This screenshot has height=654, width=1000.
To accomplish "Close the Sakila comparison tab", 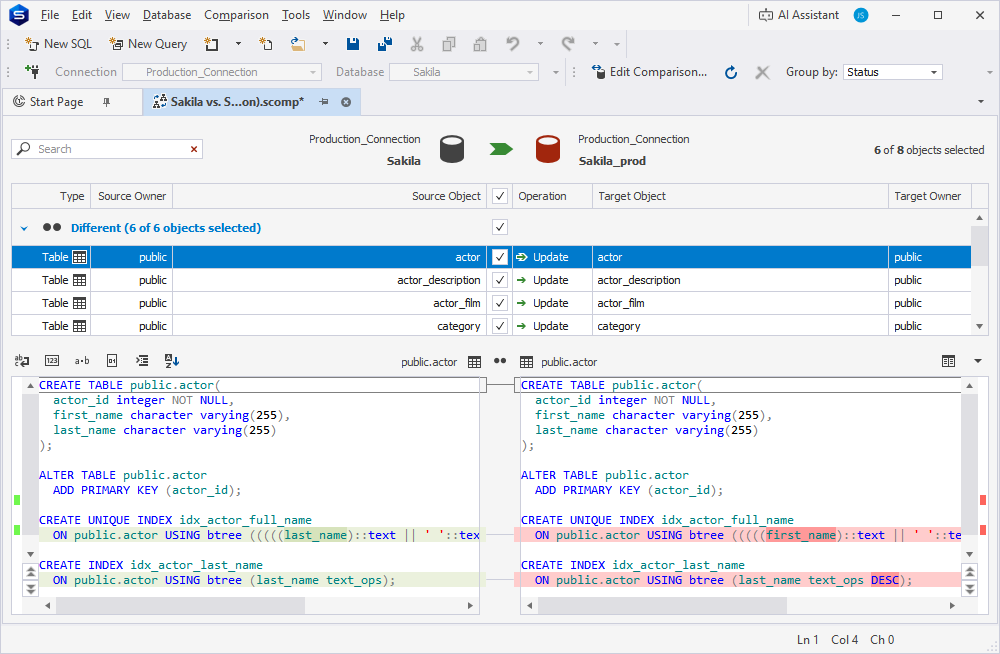I will tap(346, 102).
